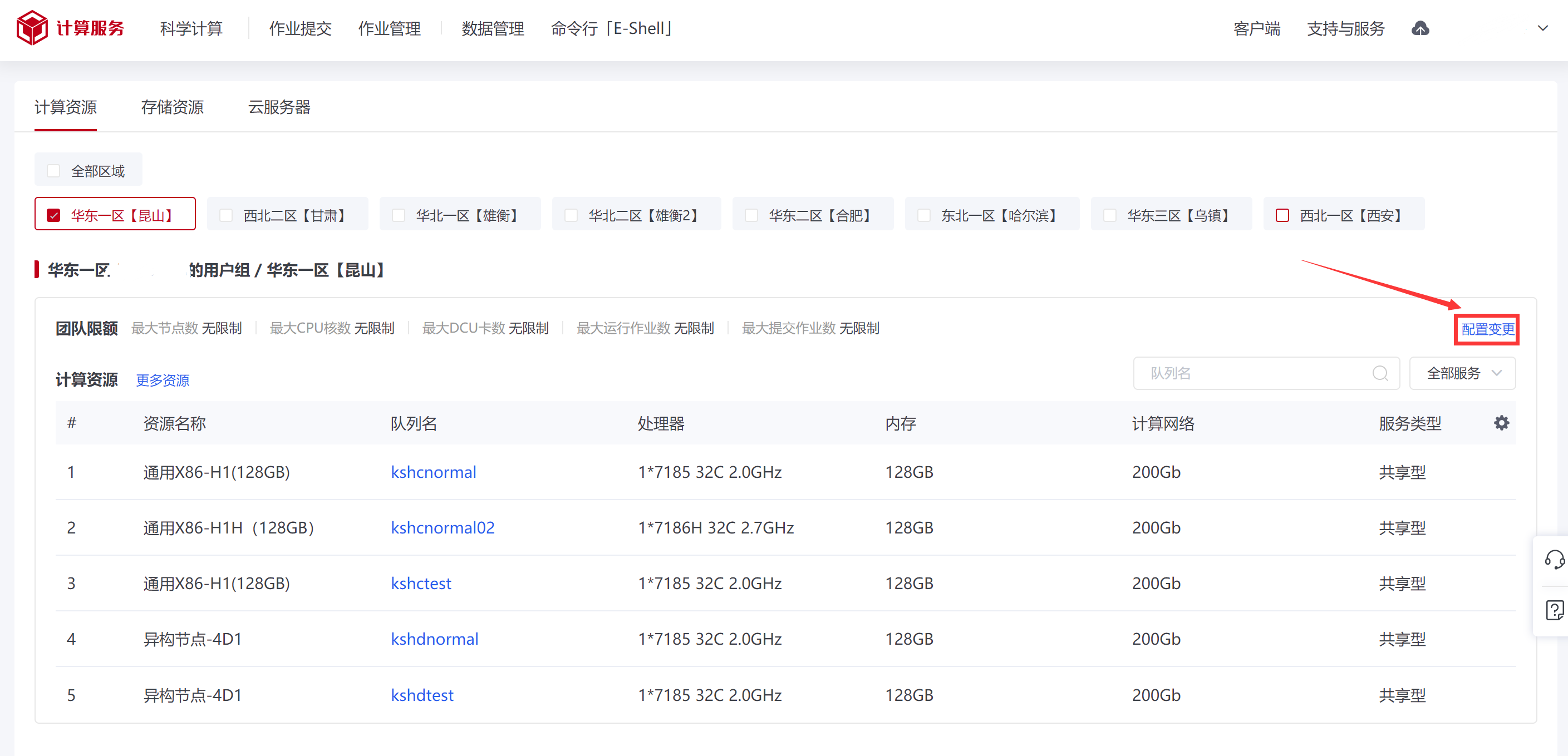Click 最大DCU卡数 无限制 quota text
Image resolution: width=1568 pixels, height=756 pixels.
tap(485, 328)
